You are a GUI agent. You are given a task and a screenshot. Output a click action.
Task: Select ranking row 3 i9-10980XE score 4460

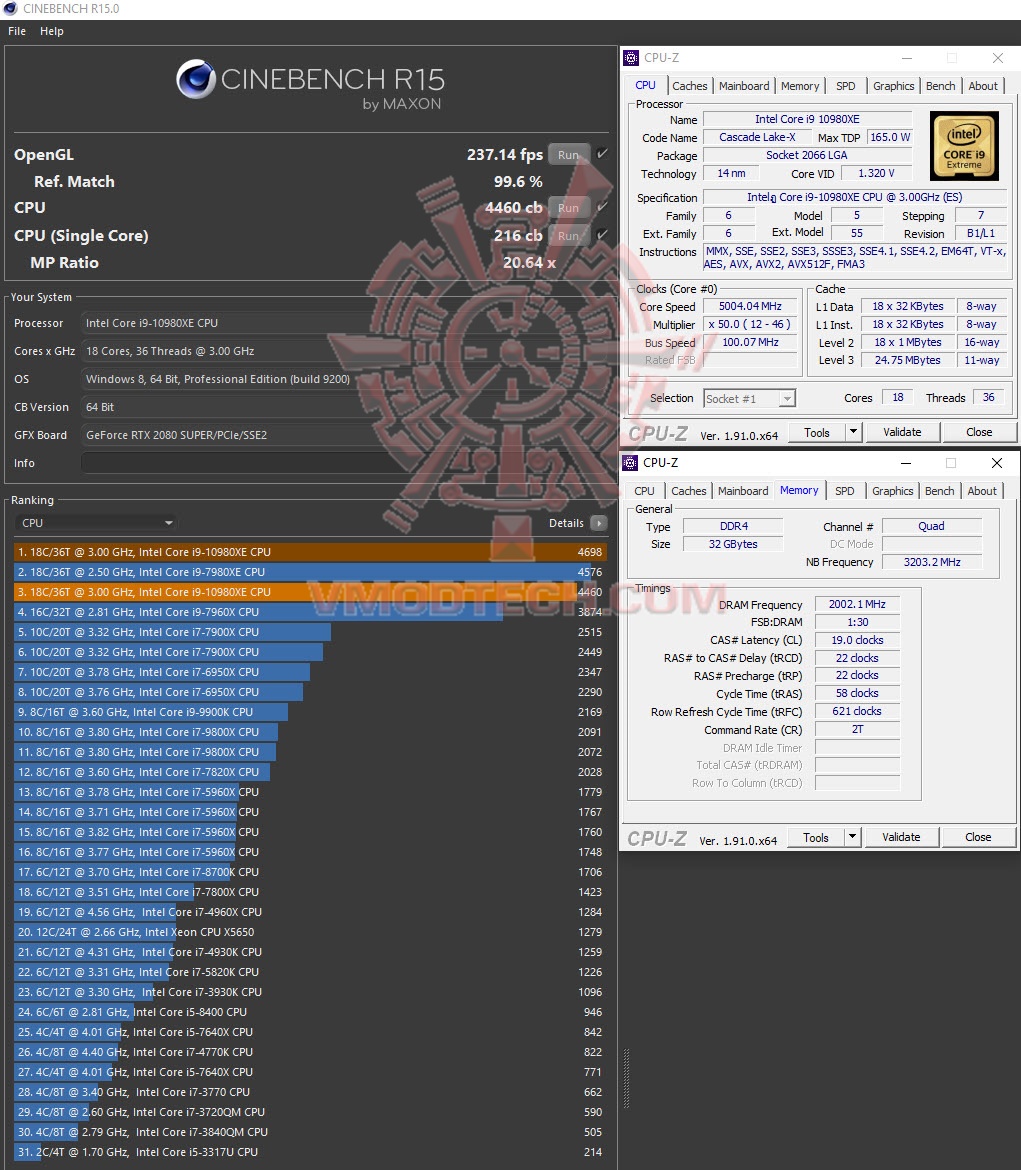click(310, 592)
